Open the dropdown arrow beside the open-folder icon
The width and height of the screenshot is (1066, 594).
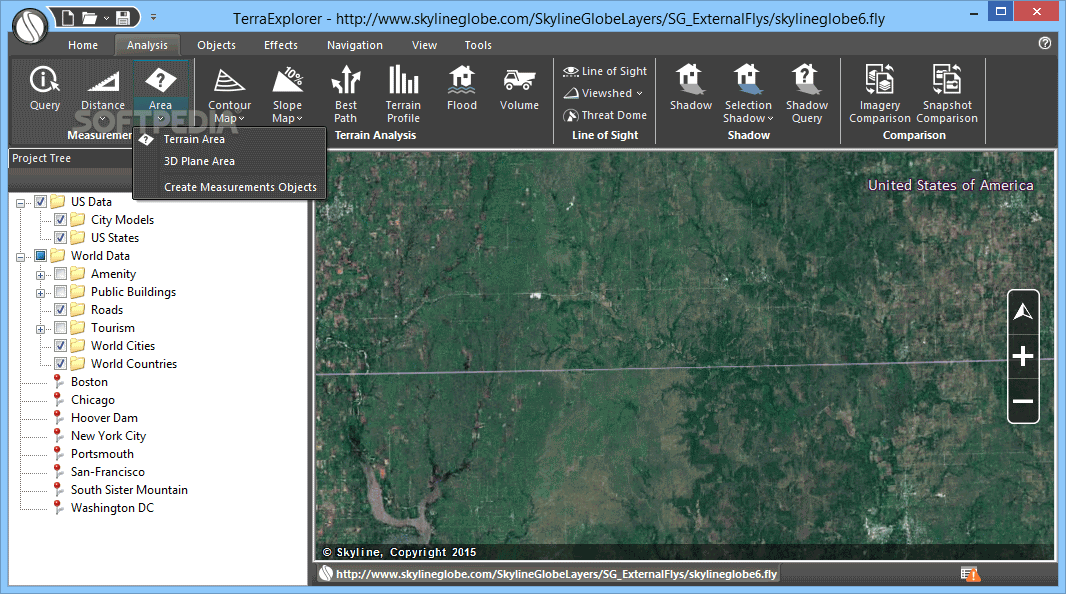click(x=106, y=18)
